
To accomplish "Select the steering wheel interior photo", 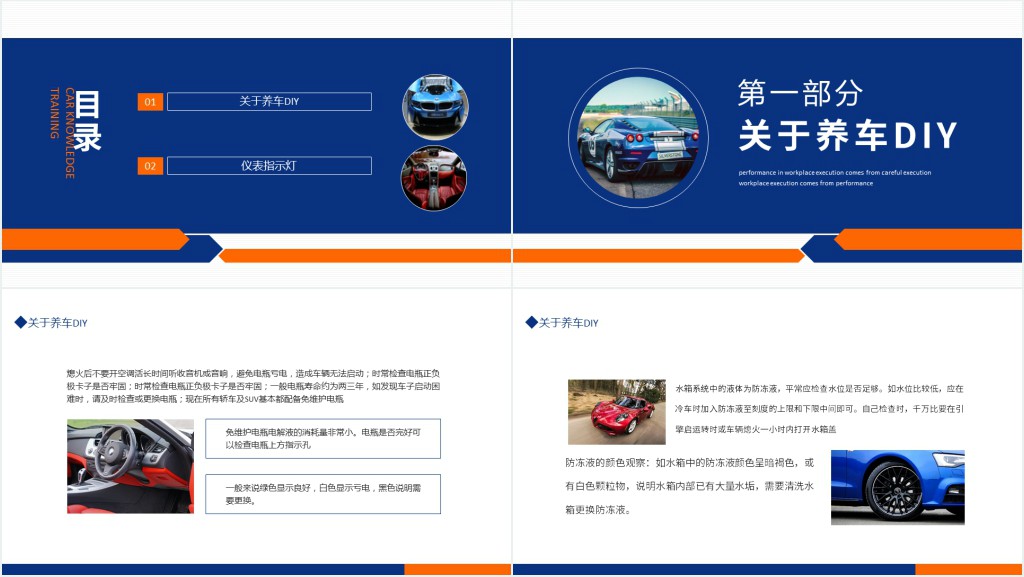I will click(130, 466).
